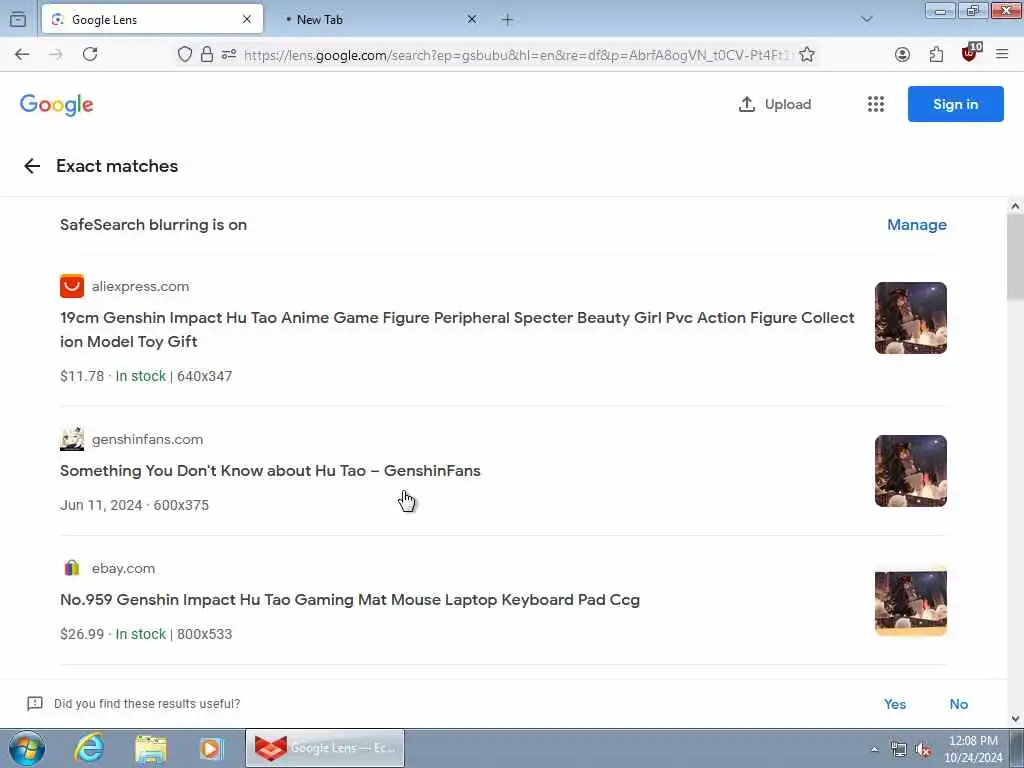Open No.959 Hu Tao Gaming Mat result
This screenshot has width=1024, height=768.
click(349, 600)
